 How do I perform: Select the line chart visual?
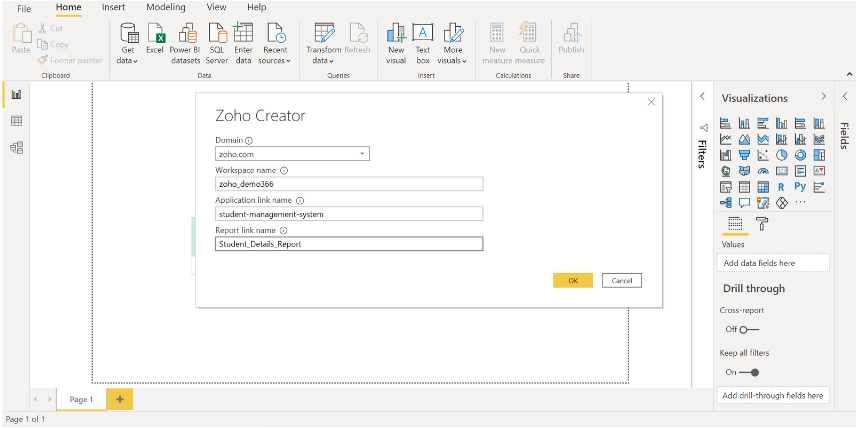726,139
